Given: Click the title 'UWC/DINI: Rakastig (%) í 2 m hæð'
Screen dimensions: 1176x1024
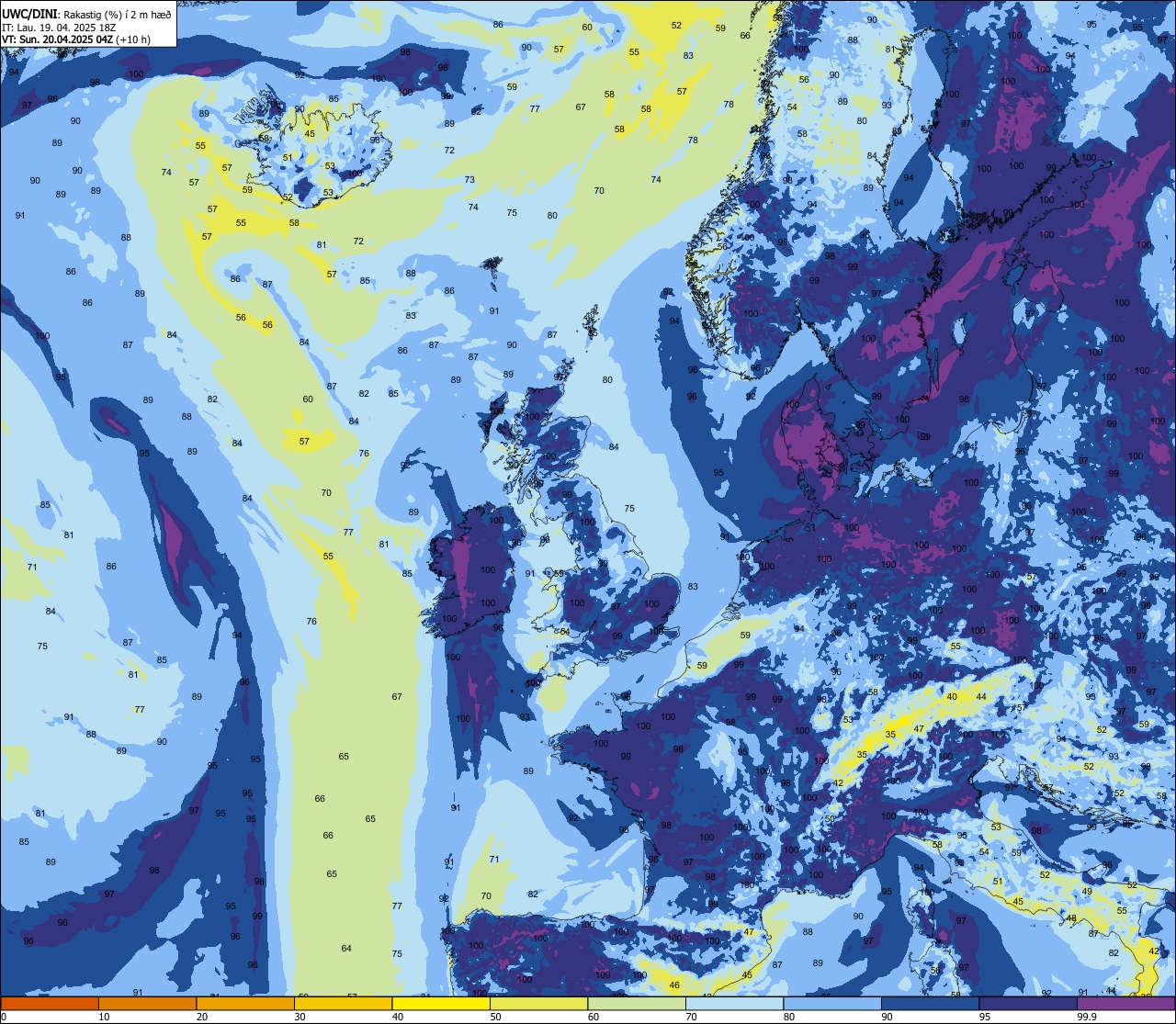Looking at the screenshot, I should [x=86, y=15].
